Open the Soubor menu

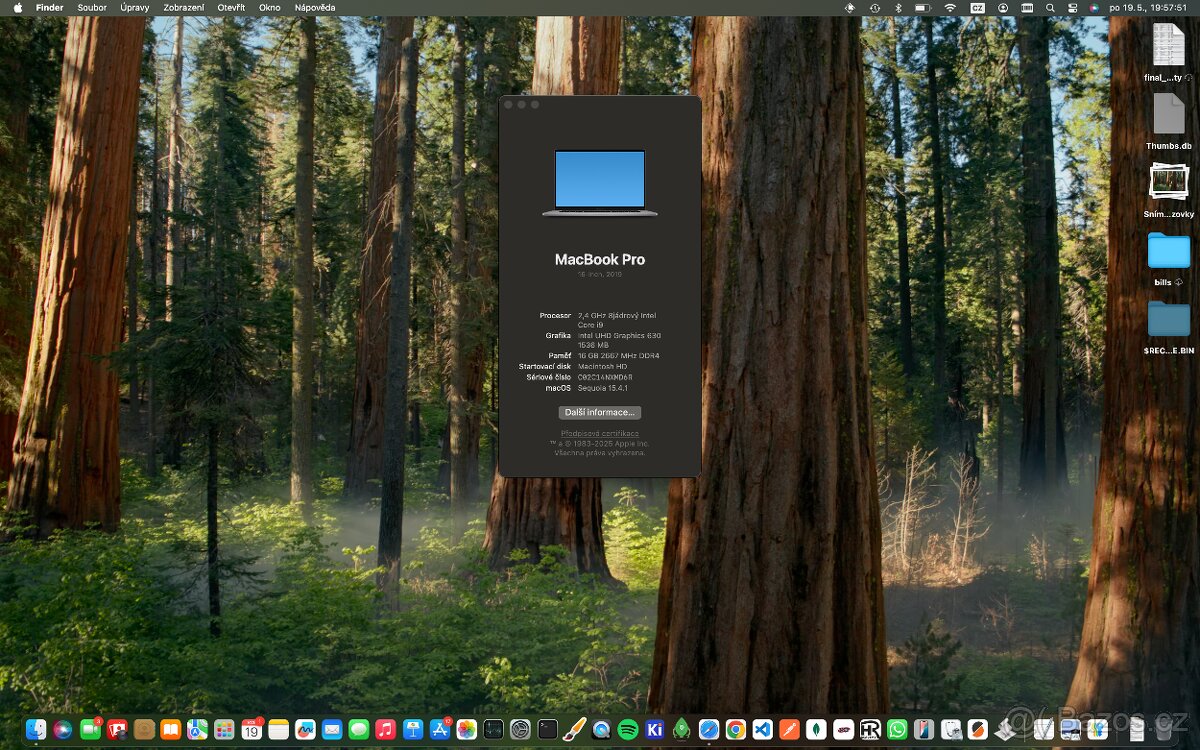(x=92, y=8)
